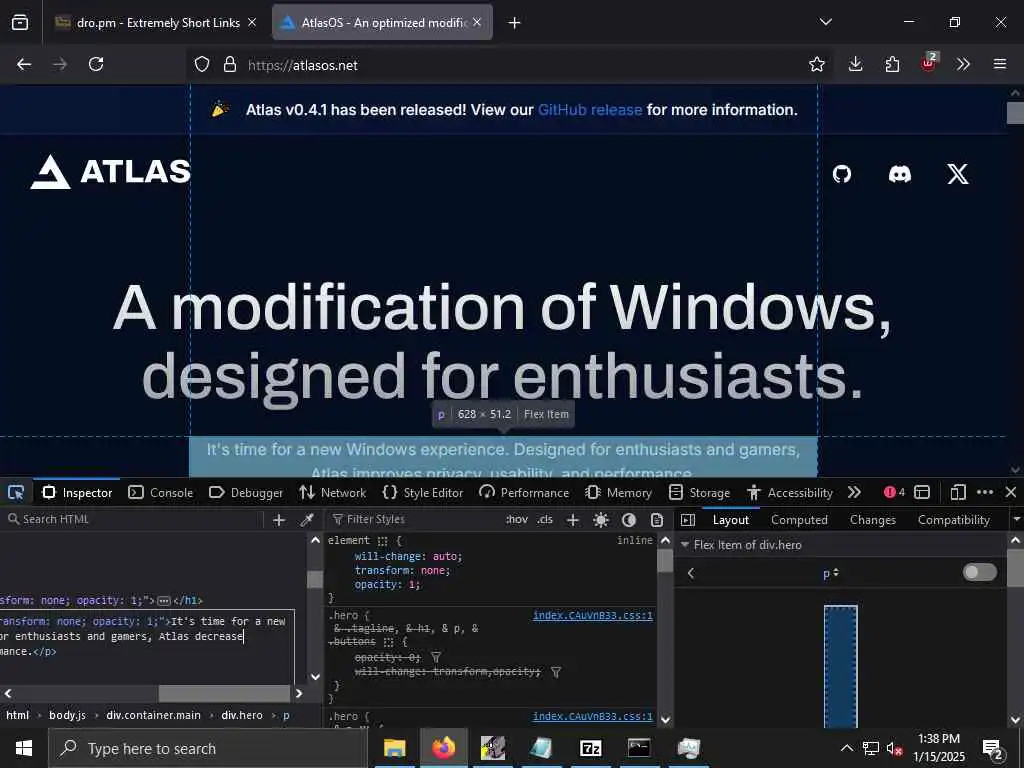1024x768 pixels.
Task: Open the Firefox application hamburger menu
Action: click(1000, 64)
